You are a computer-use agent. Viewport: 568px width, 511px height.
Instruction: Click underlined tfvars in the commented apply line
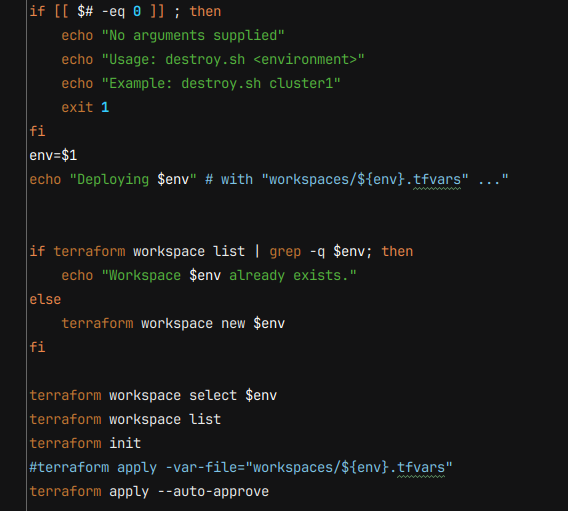pos(421,467)
